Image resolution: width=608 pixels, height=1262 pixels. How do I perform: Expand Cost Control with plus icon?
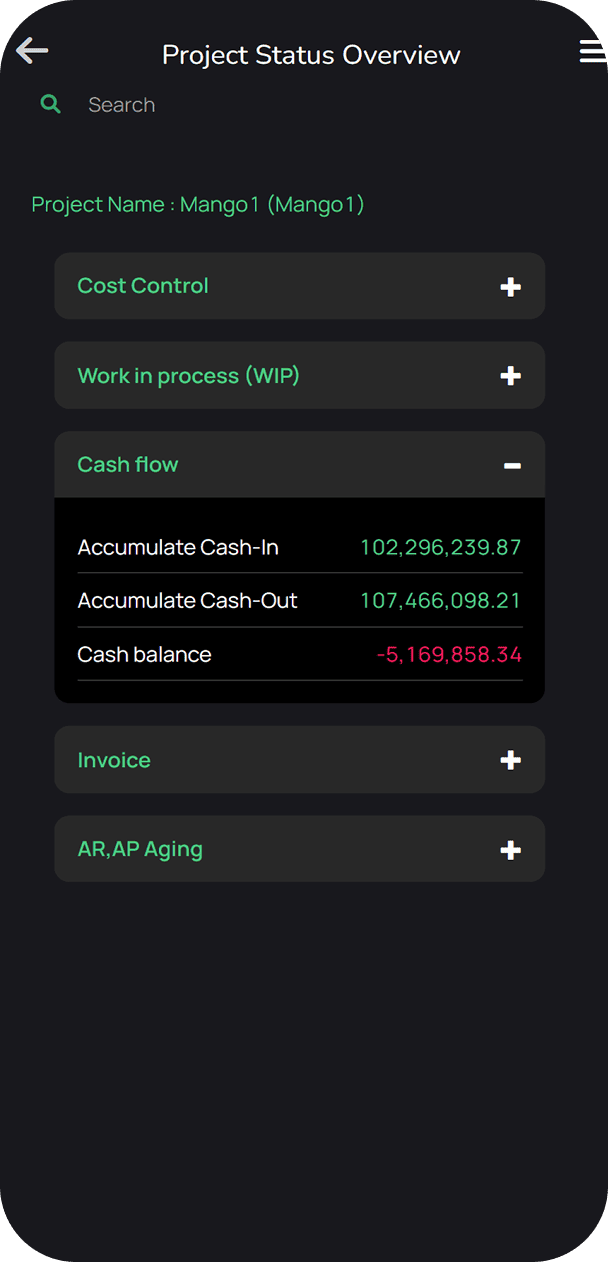510,287
